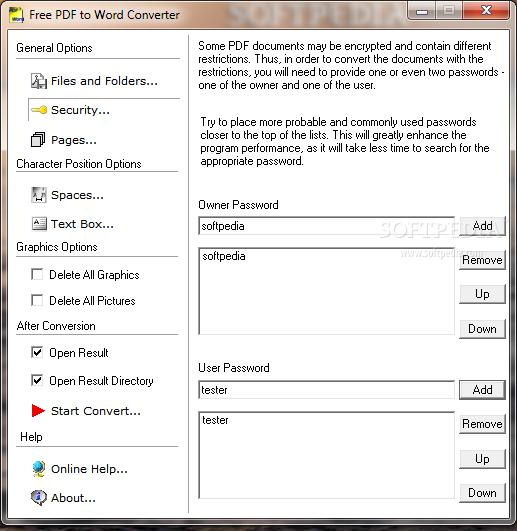517x531 pixels.
Task: Move owner password Down
Action: pos(482,329)
